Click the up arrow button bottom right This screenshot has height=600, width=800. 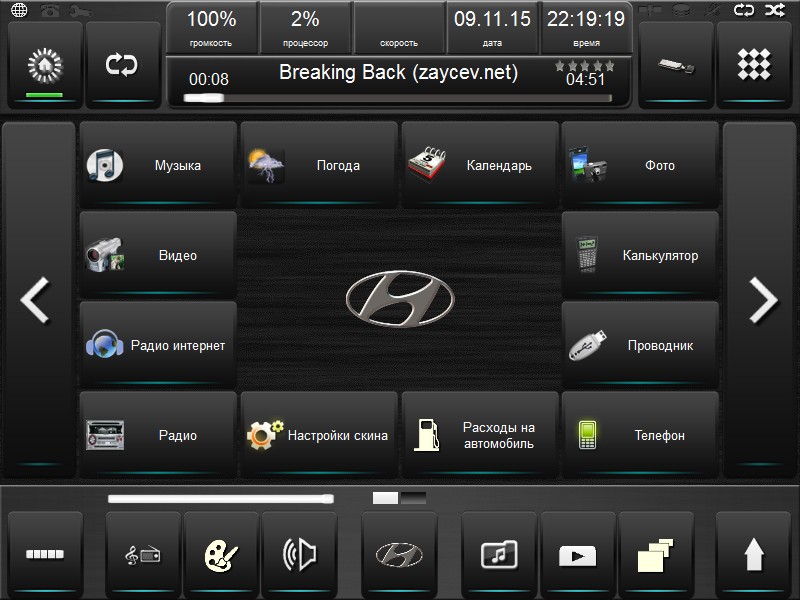[754, 554]
